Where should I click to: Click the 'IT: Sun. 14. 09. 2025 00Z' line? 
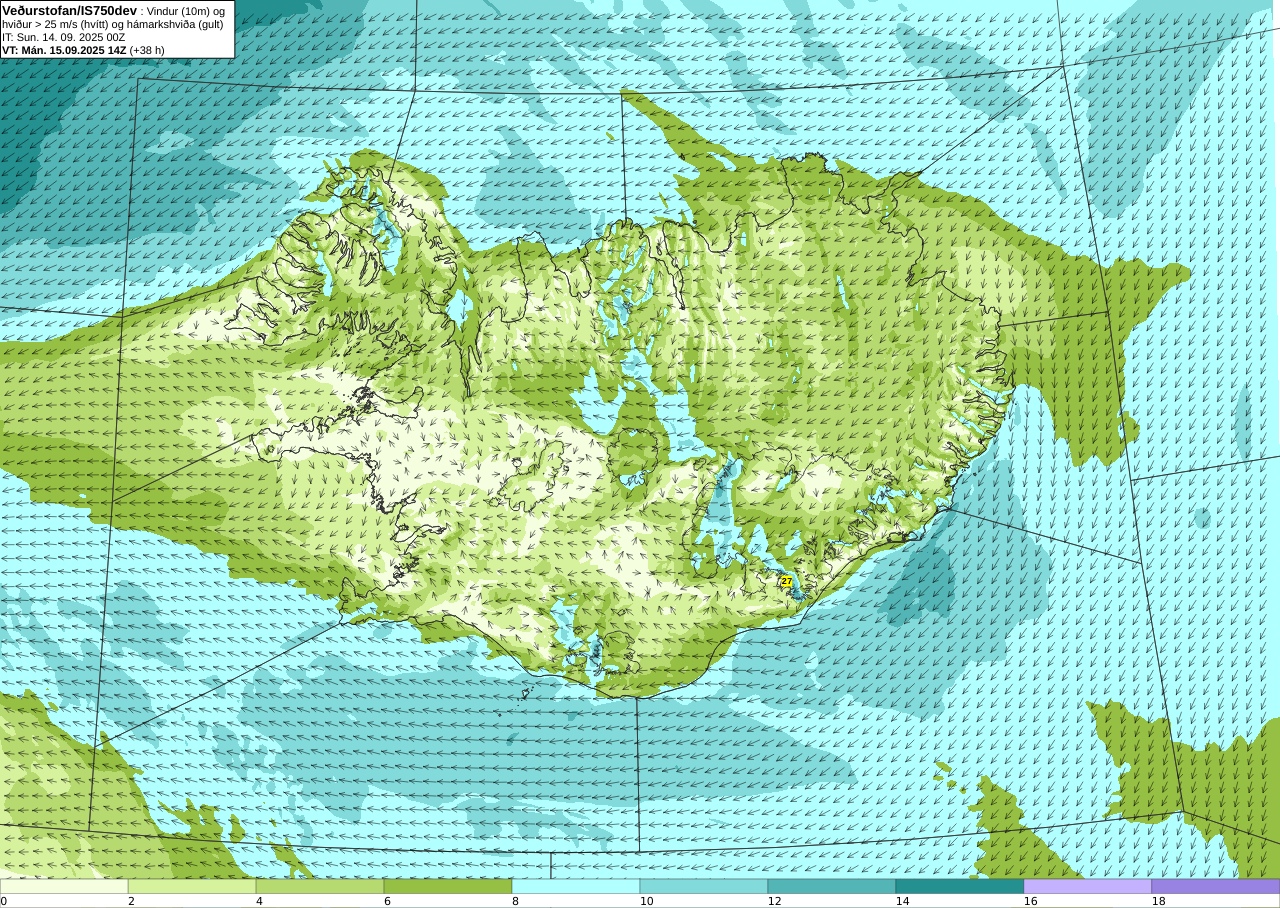click(63, 37)
